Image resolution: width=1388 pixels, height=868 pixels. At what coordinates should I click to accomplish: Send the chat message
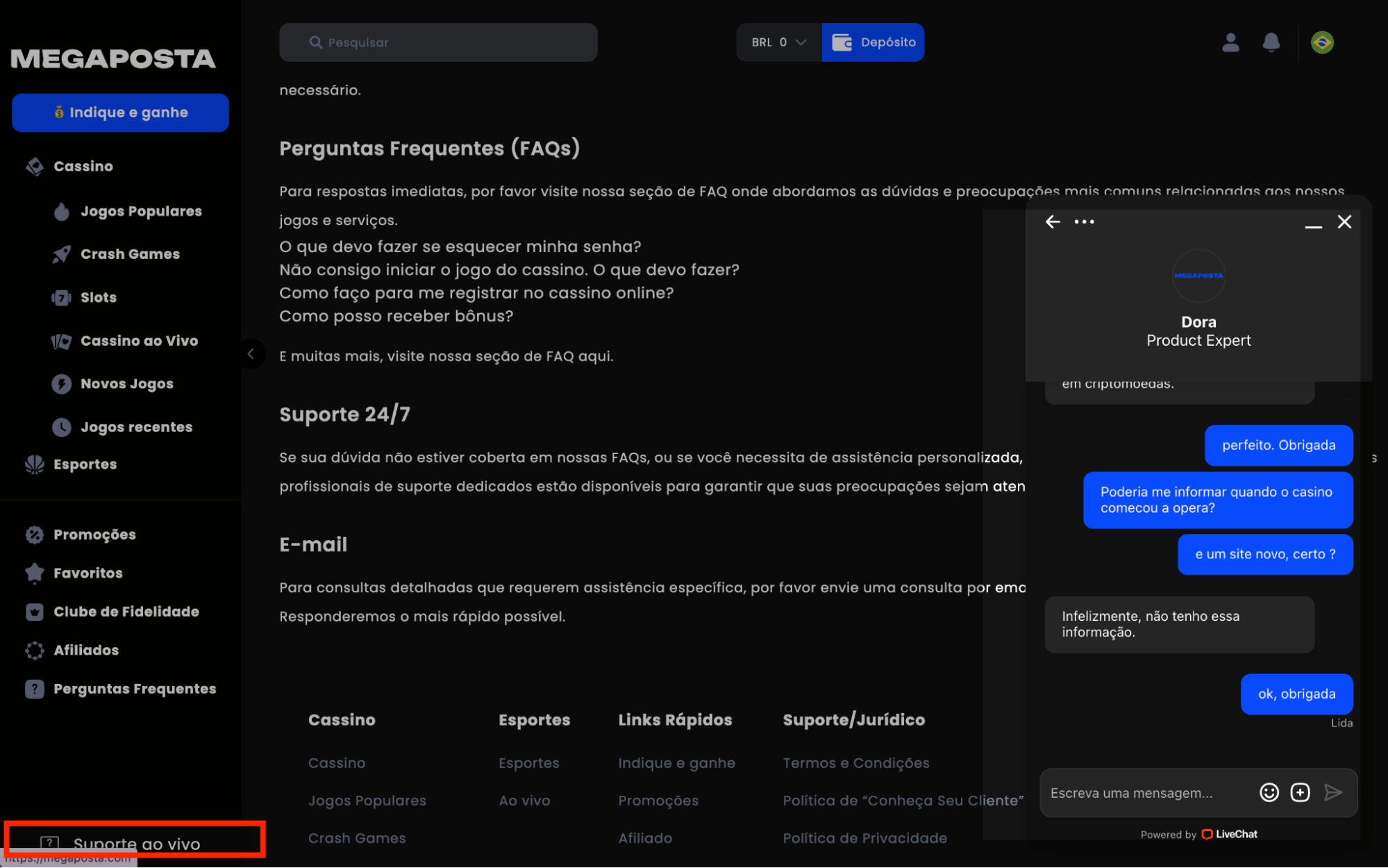1332,792
